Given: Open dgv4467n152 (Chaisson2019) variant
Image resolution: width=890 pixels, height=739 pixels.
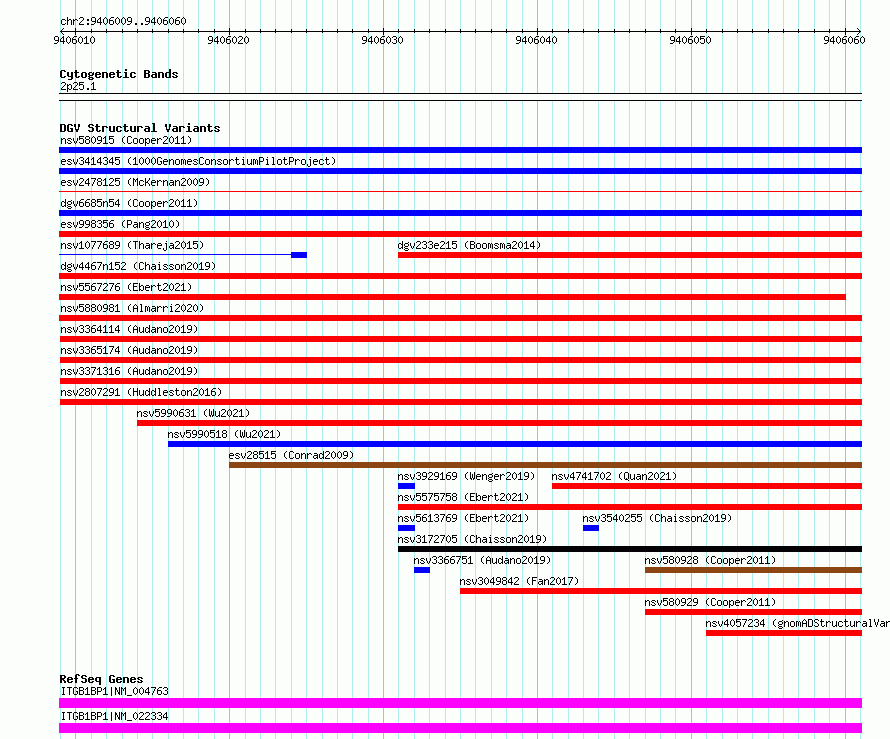Looking at the screenshot, I should coord(138,266).
